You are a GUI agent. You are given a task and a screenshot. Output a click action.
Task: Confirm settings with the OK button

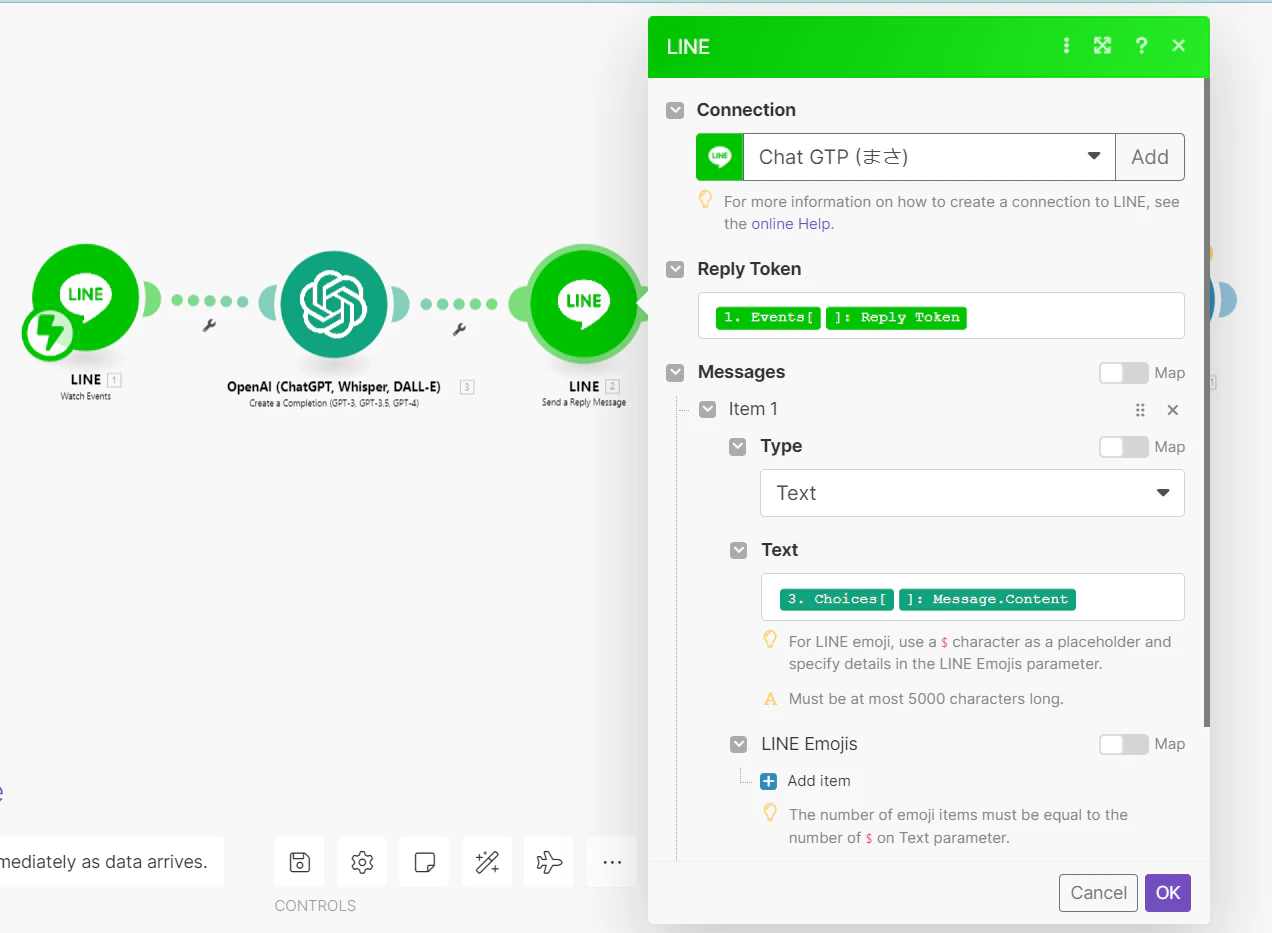tap(1168, 893)
